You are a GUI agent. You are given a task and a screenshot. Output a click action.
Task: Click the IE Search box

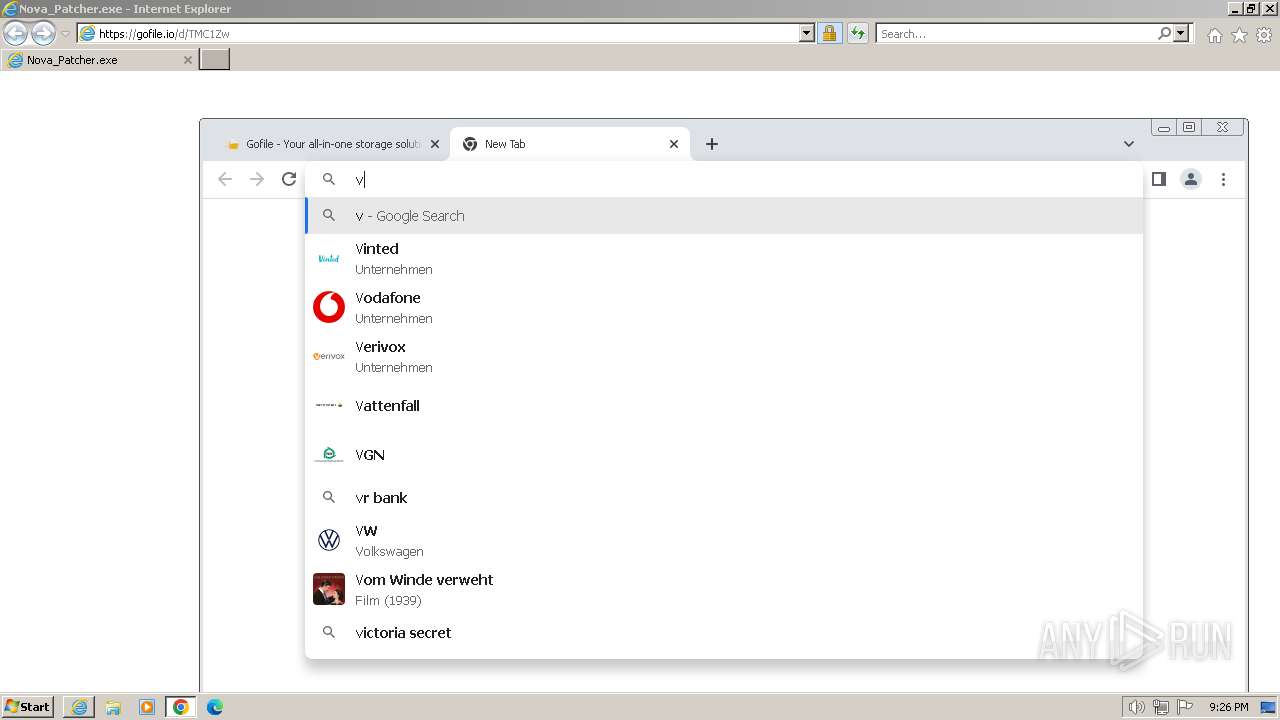[x=1016, y=34]
